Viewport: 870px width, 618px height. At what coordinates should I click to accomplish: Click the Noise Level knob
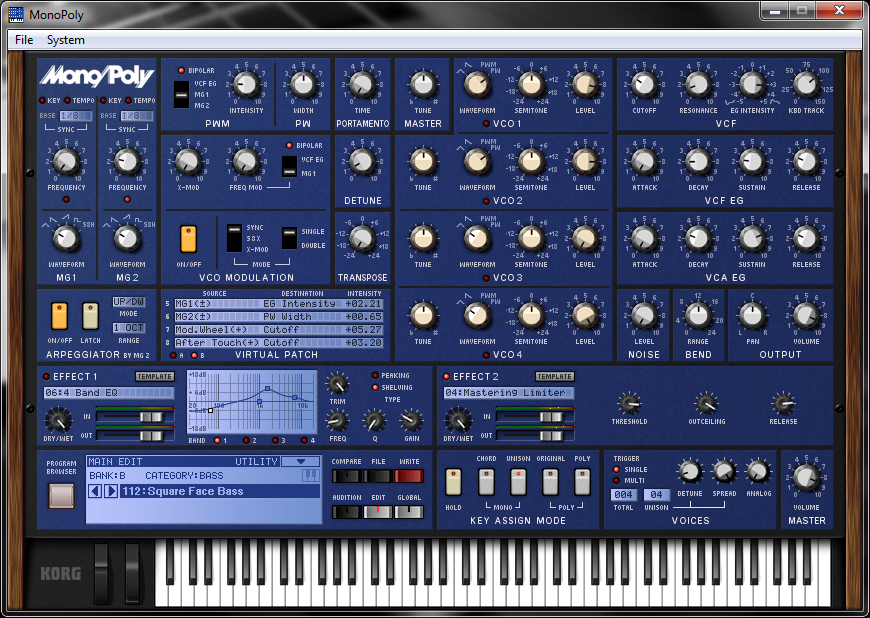(644, 316)
